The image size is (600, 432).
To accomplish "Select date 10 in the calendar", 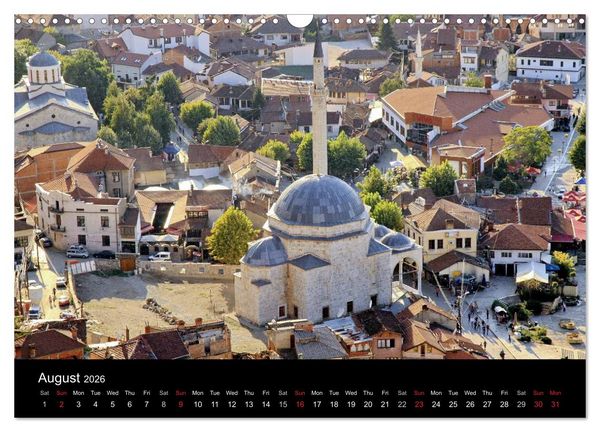I will tap(198, 404).
